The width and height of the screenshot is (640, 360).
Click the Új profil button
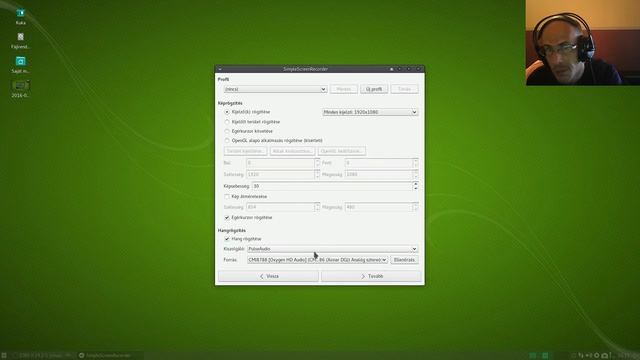point(374,89)
